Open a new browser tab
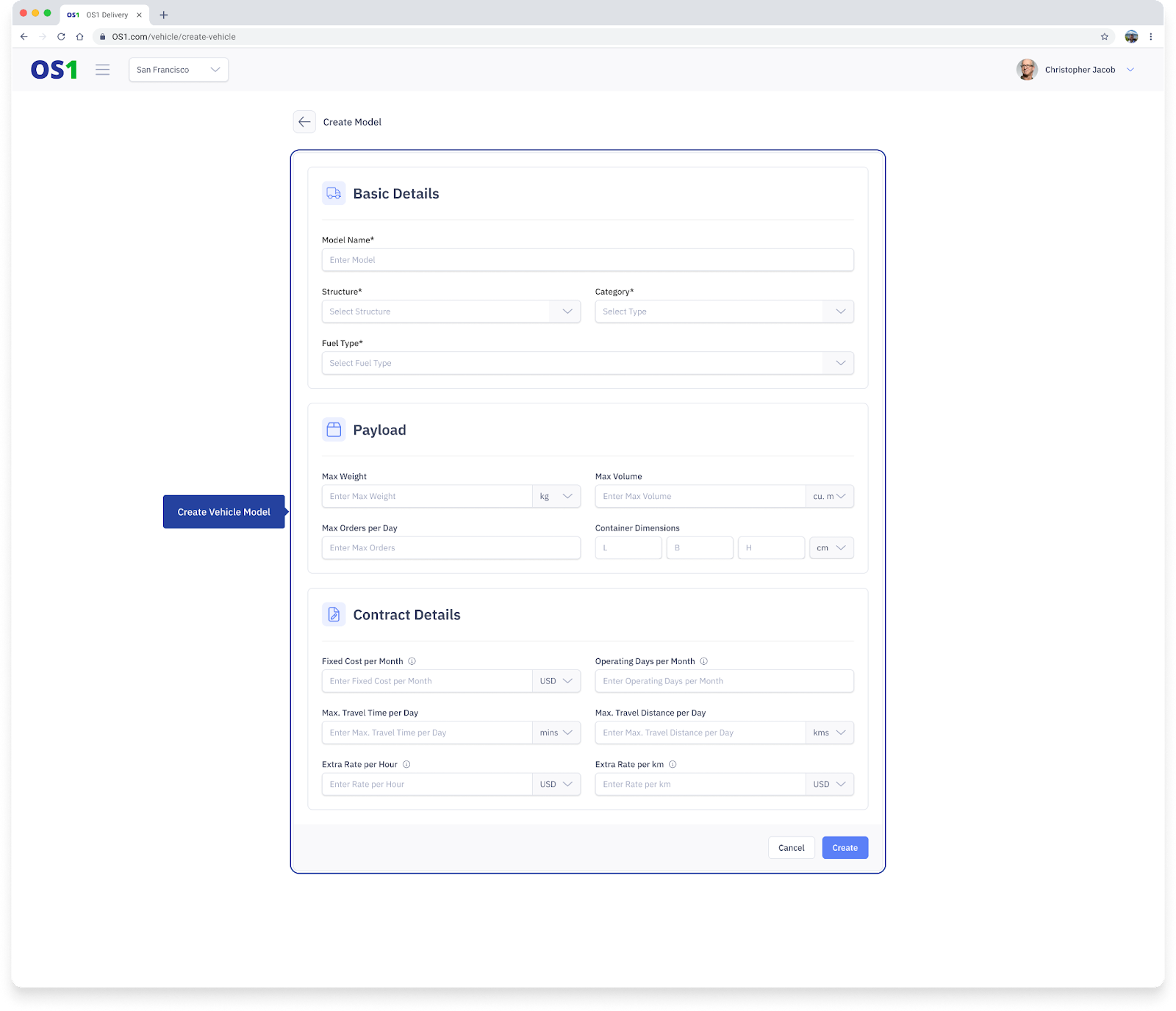Screen dimensions: 1176x1011 pos(164,15)
